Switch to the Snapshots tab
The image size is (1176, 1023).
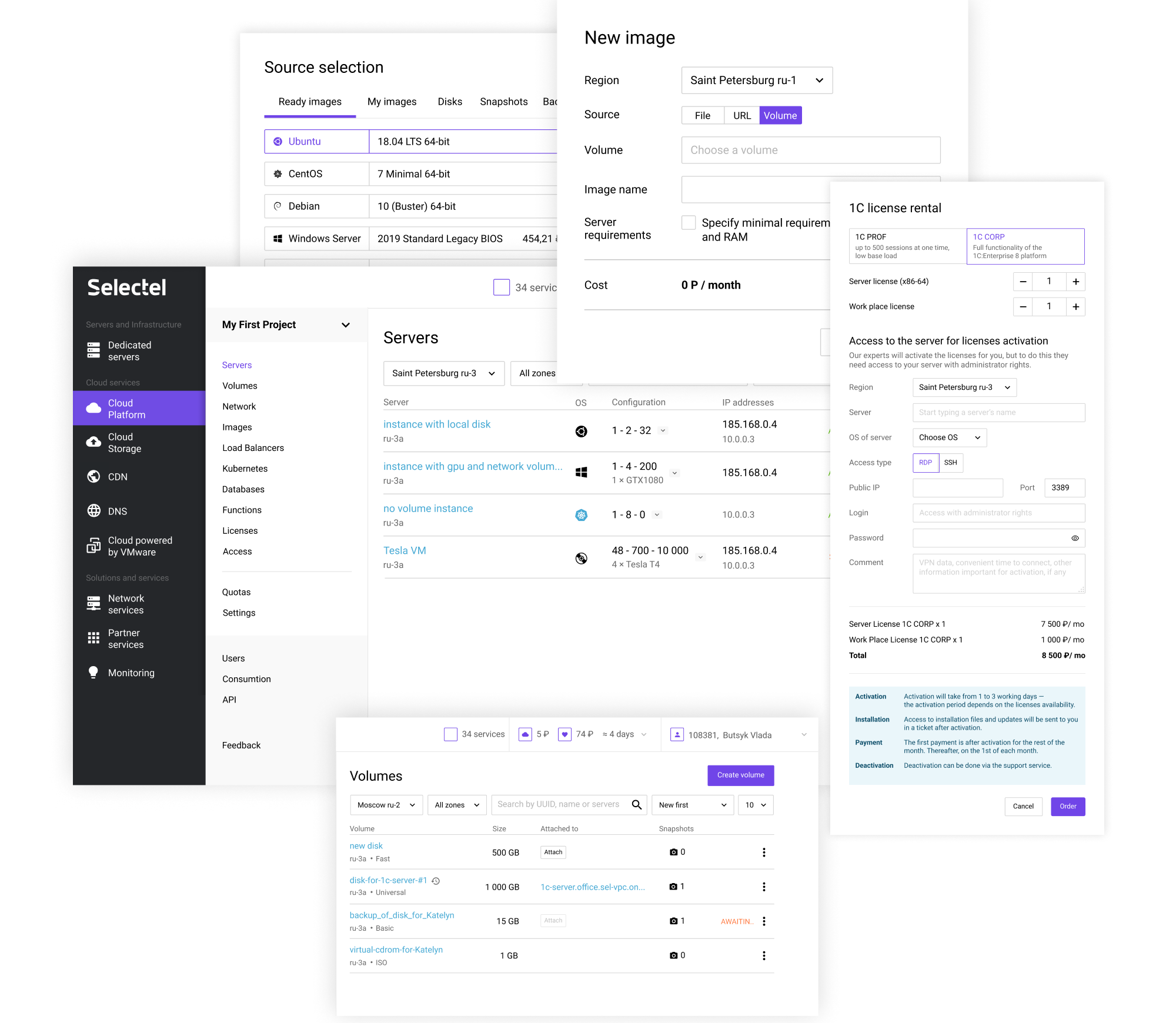click(503, 102)
